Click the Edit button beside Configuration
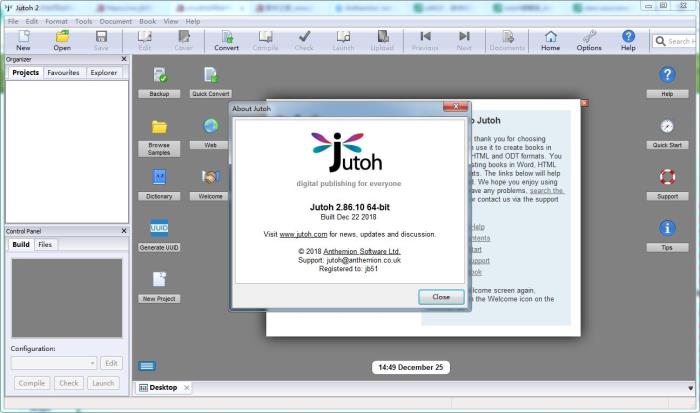The height and width of the screenshot is (413, 700). tap(111, 363)
